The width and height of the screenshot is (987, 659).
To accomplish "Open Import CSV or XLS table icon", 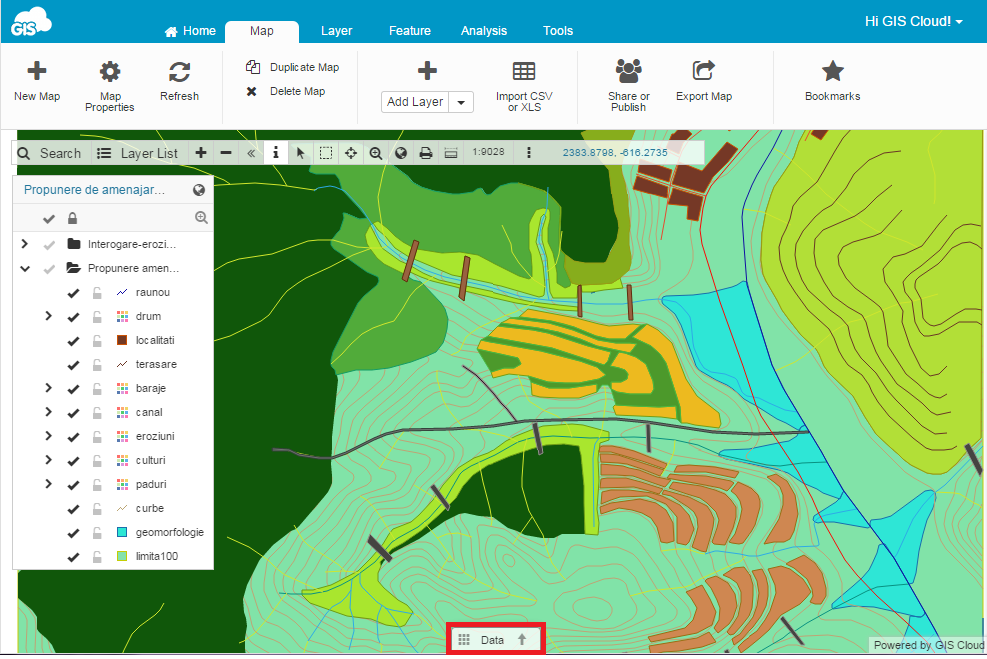I will 524,71.
